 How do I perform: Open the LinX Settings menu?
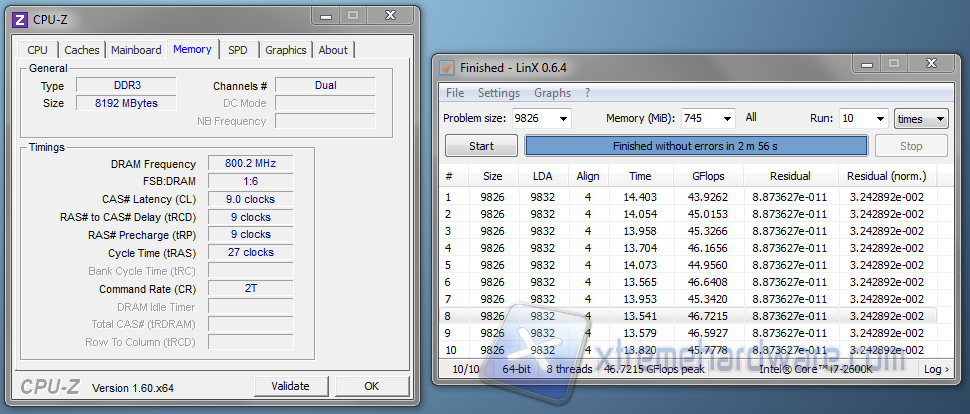[498, 93]
